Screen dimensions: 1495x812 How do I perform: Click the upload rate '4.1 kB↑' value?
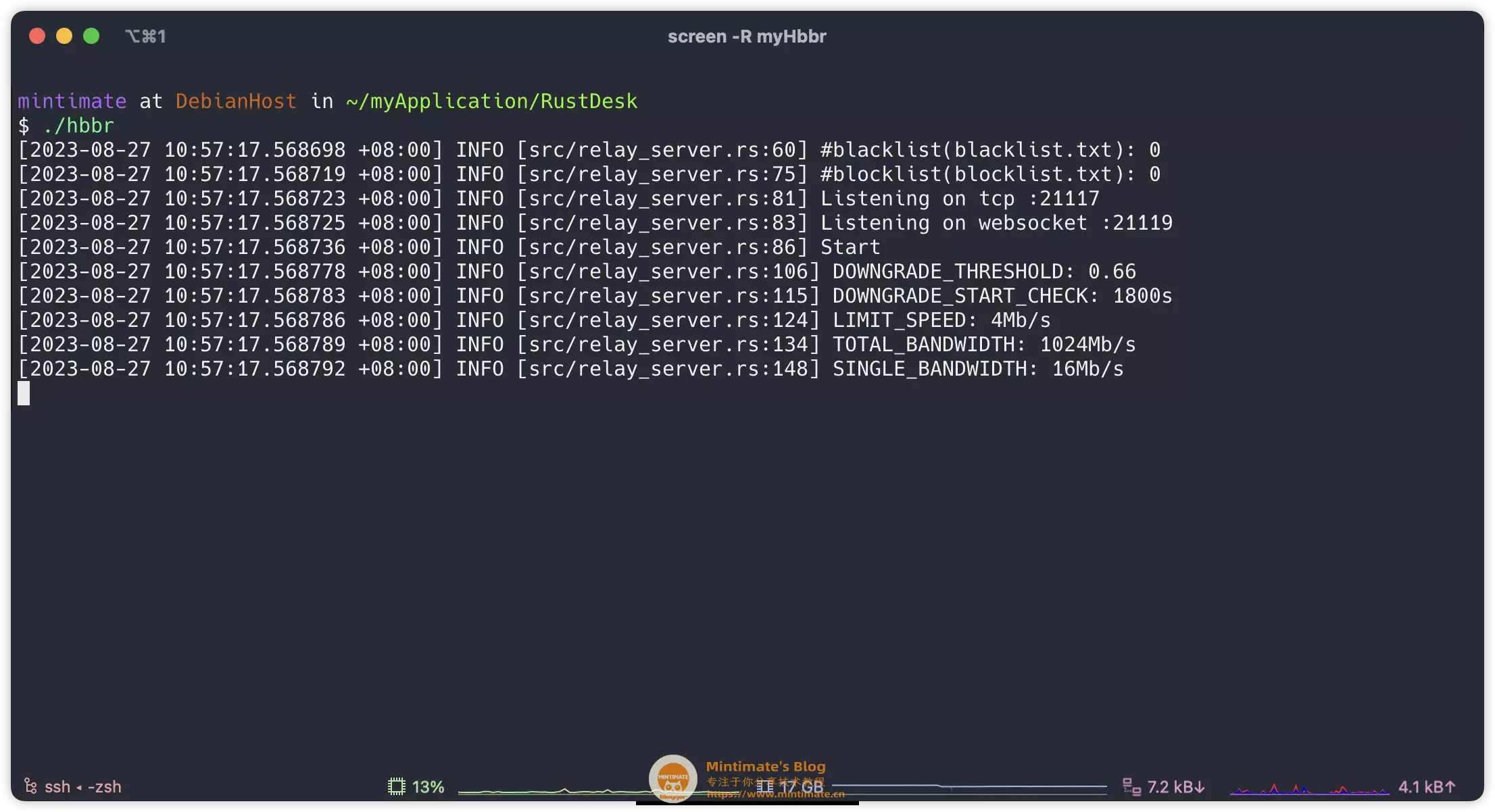(x=1426, y=787)
